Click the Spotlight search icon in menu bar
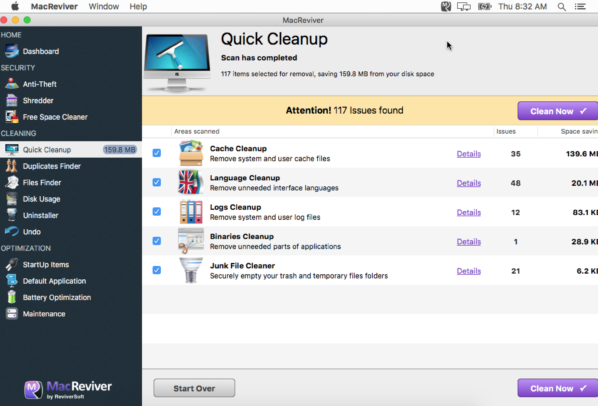The width and height of the screenshot is (598, 406). [561, 6]
